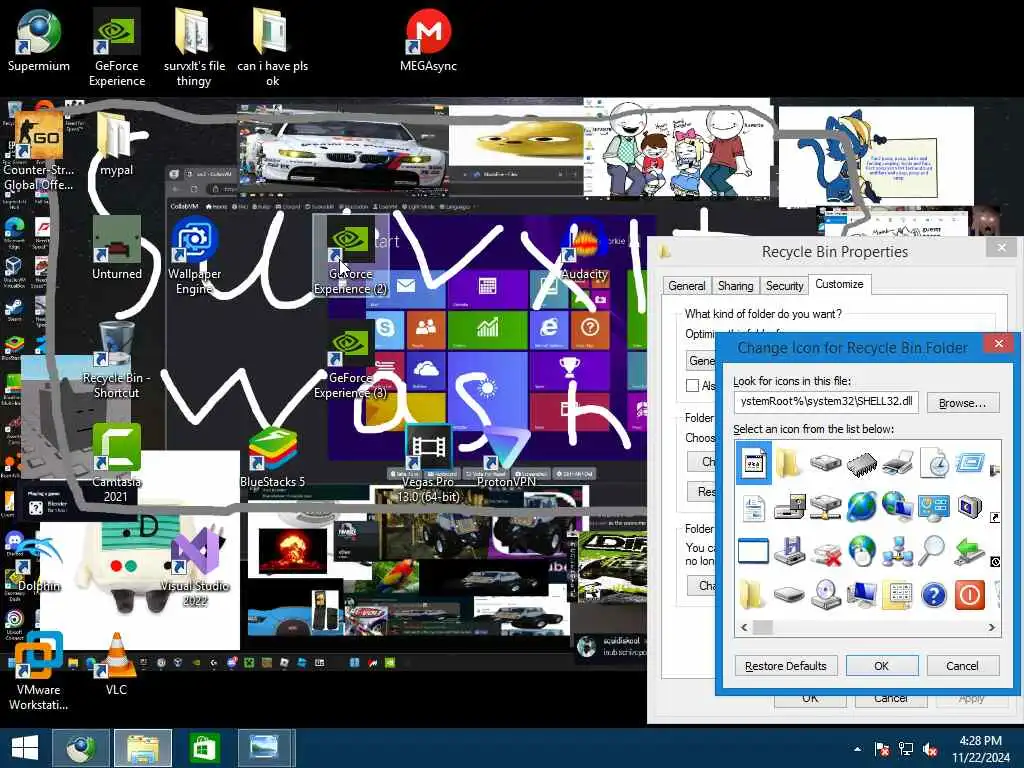Open the taskbar clock and date
Viewport: 1024px width, 768px height.
[x=980, y=749]
